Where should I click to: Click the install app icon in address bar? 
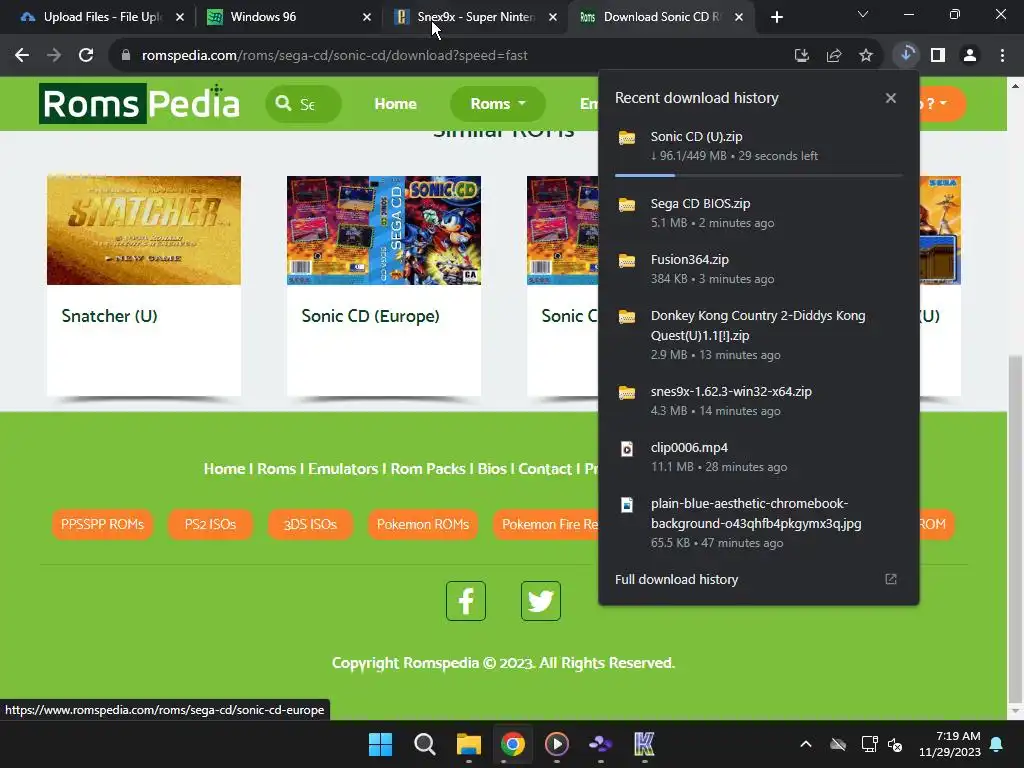click(801, 56)
